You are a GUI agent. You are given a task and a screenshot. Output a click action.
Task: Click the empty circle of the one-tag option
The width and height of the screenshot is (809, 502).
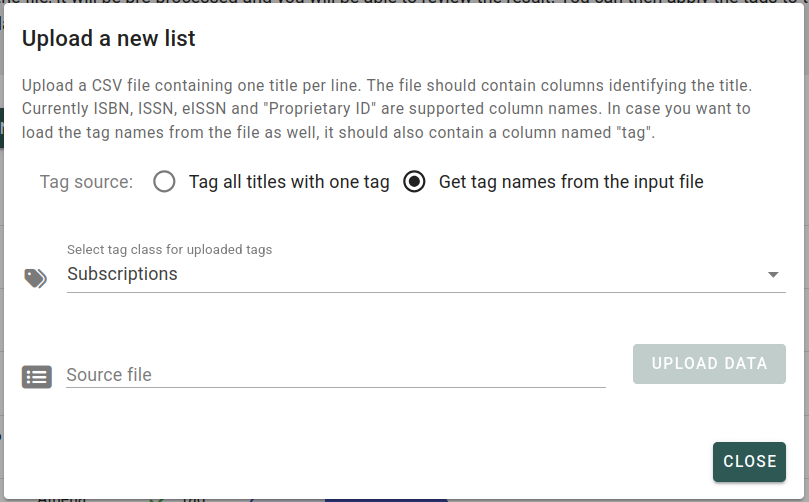click(x=165, y=182)
